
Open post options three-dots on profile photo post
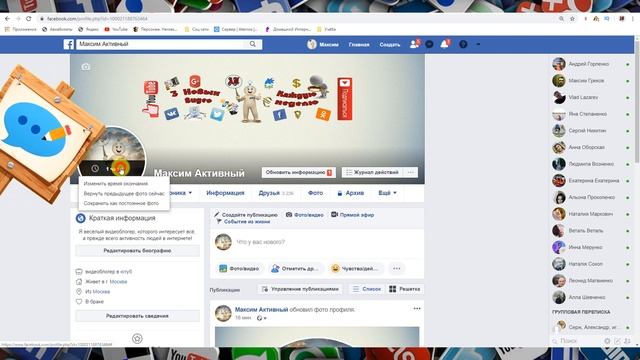click(417, 309)
